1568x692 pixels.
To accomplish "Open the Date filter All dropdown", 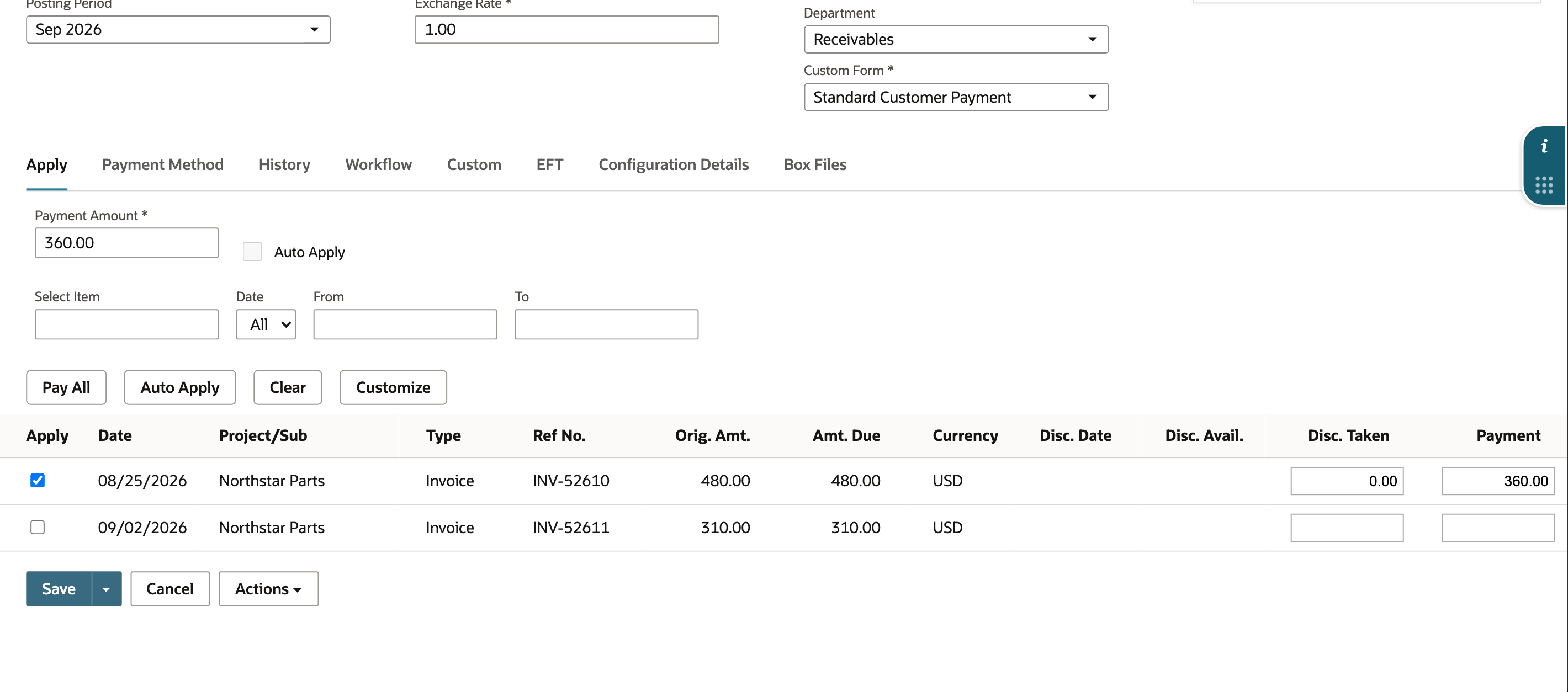I will (x=266, y=324).
